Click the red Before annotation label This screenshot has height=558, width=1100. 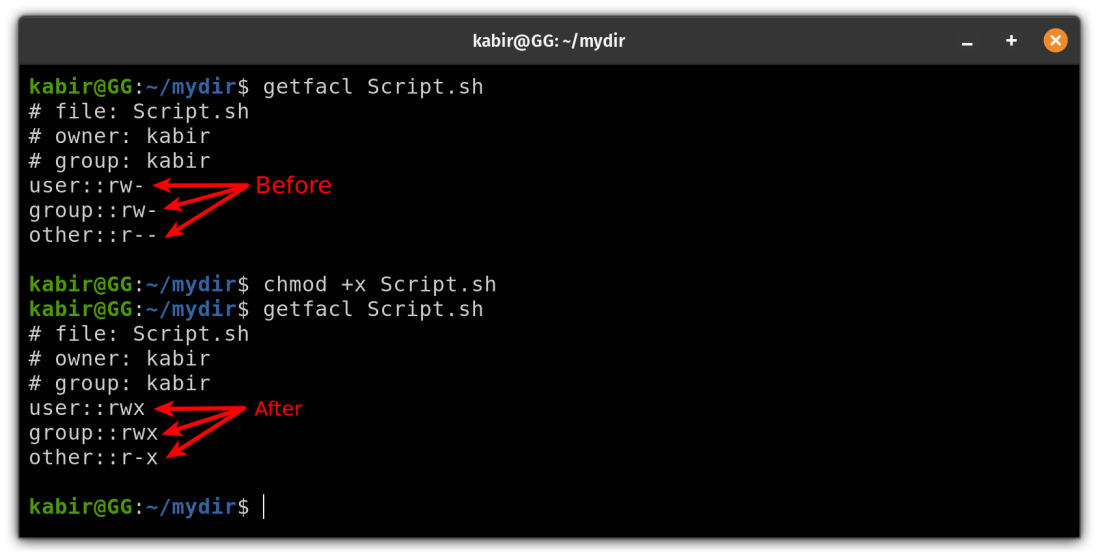coord(293,186)
